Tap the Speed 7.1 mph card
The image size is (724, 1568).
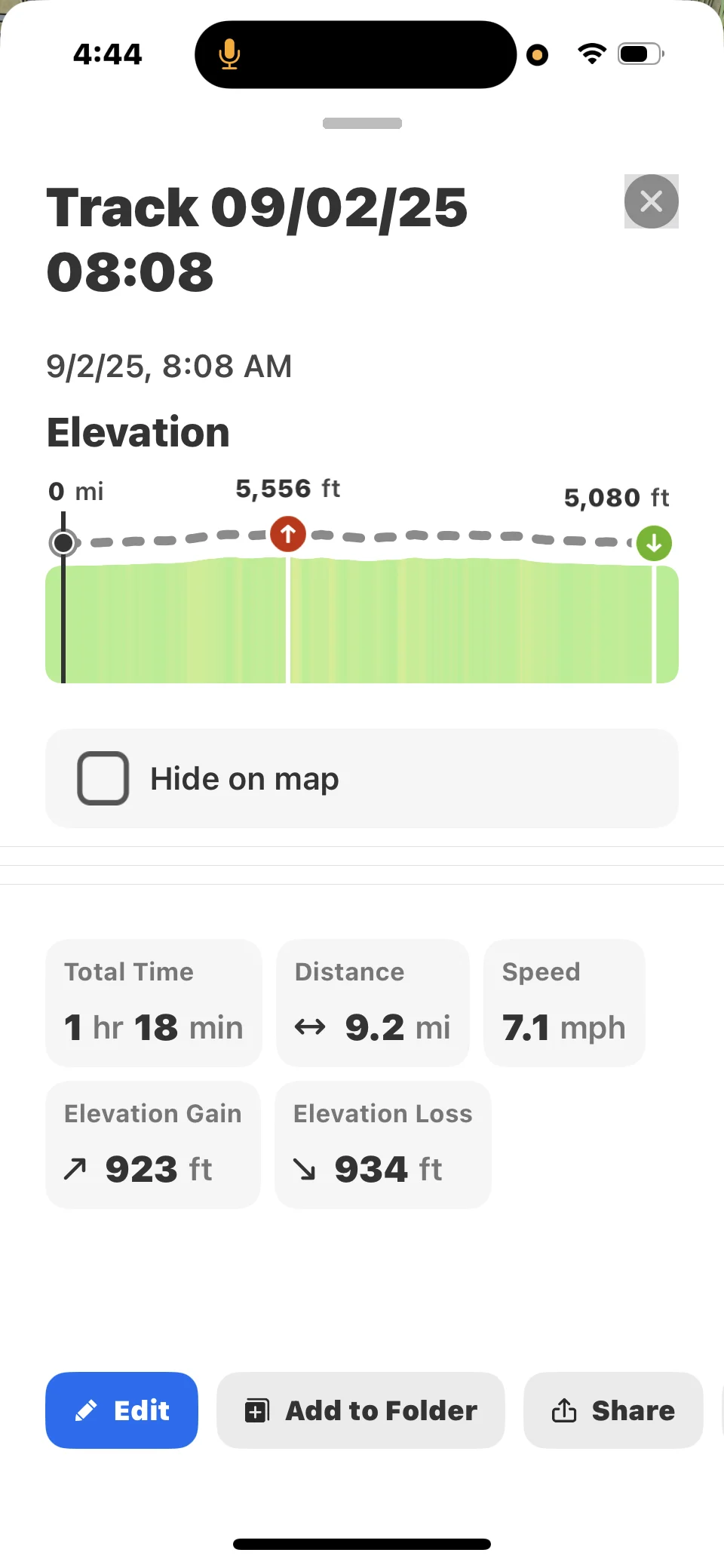[x=564, y=1003]
